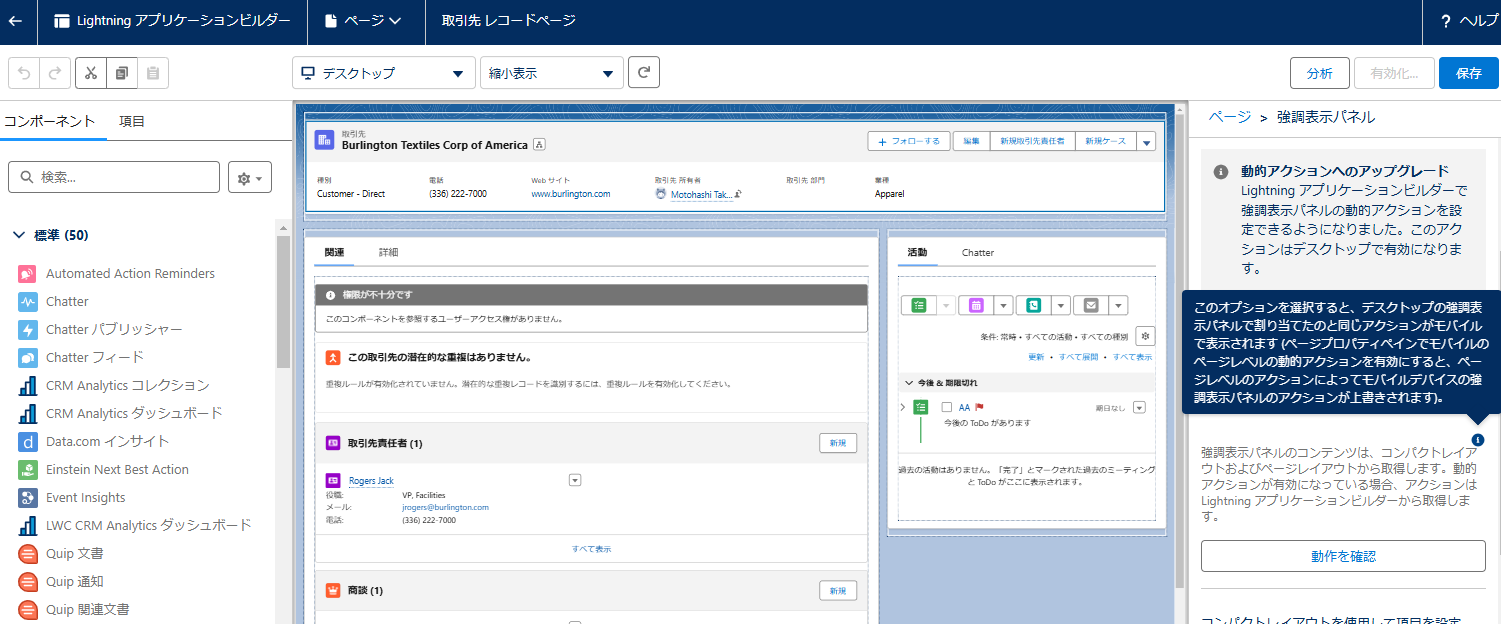Click the 分析 button
This screenshot has height=624, width=1501.
[1319, 73]
